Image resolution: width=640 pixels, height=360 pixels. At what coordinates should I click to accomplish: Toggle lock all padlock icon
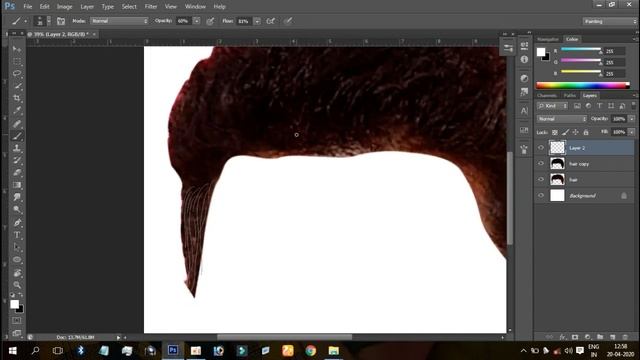586,132
